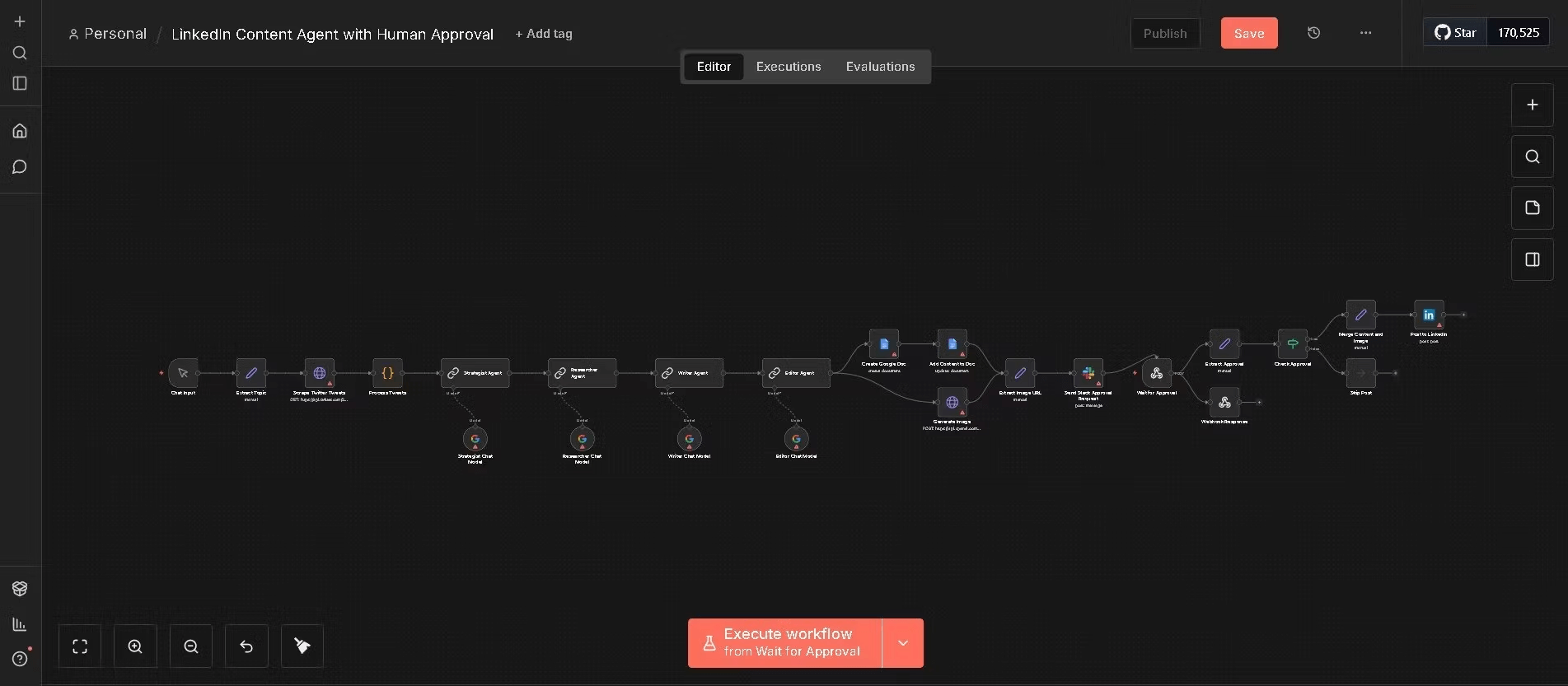Select the Strategist Agent node
The image size is (1568, 686).
point(475,373)
